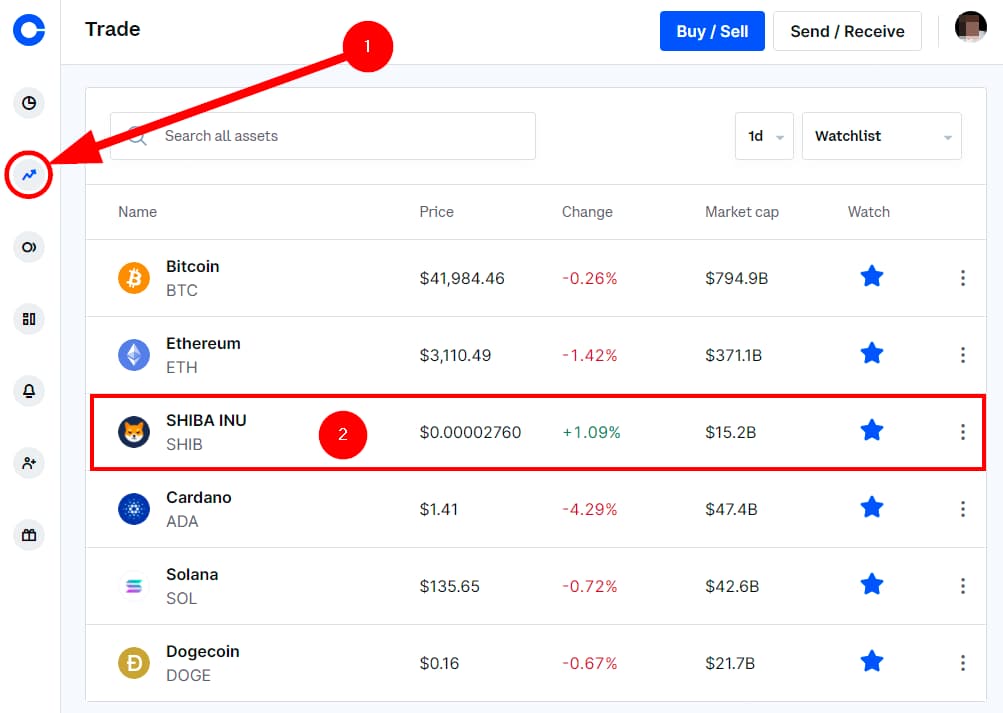Sort by the Change column header
Screen dimensions: 1003x713
tap(587, 212)
